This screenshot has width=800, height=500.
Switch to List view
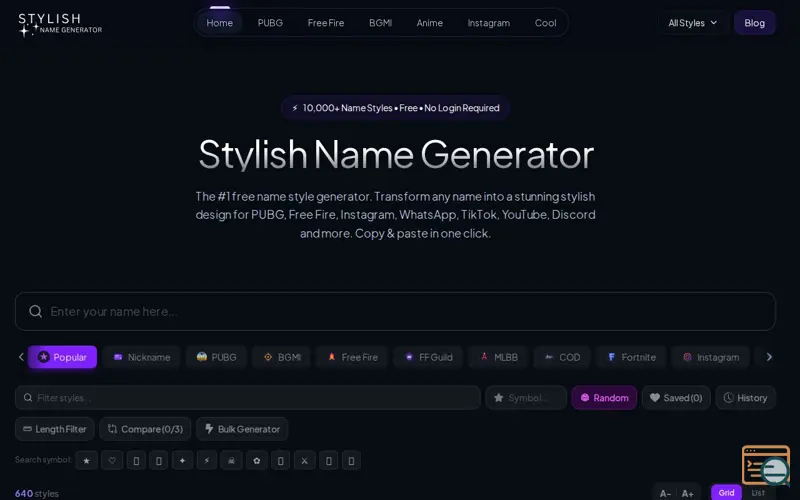pos(758,493)
